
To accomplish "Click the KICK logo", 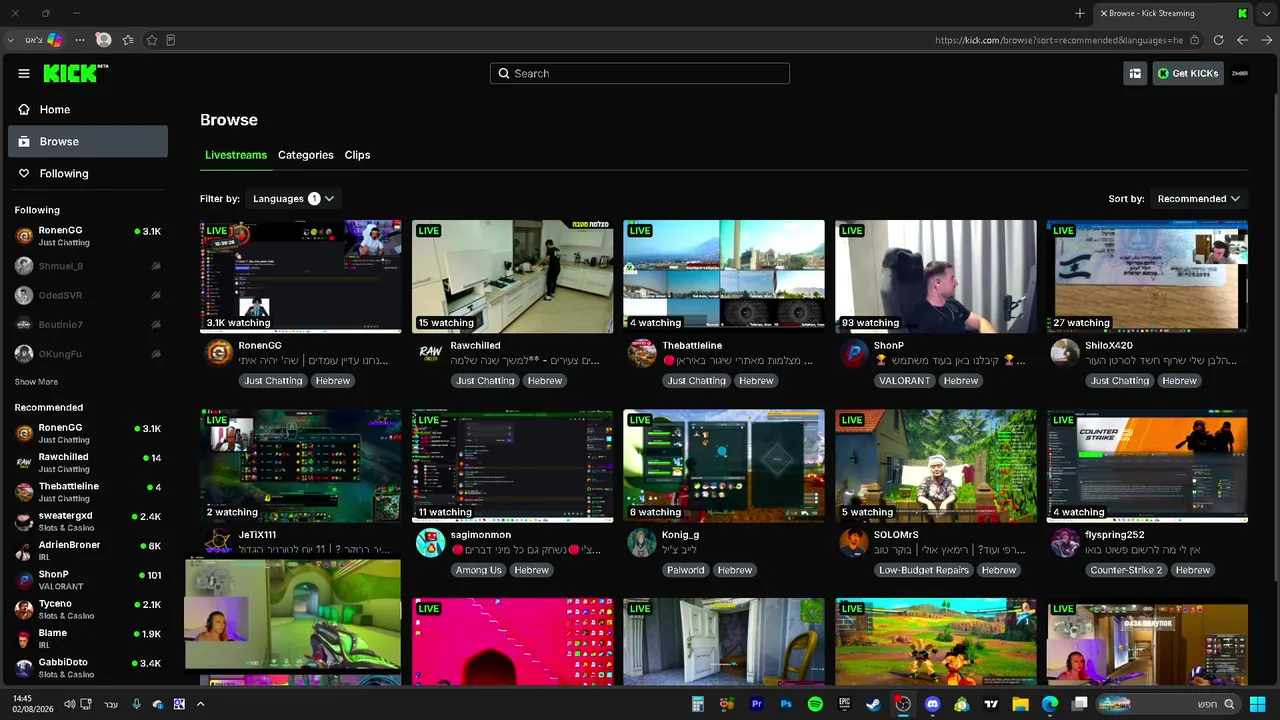I will point(76,73).
